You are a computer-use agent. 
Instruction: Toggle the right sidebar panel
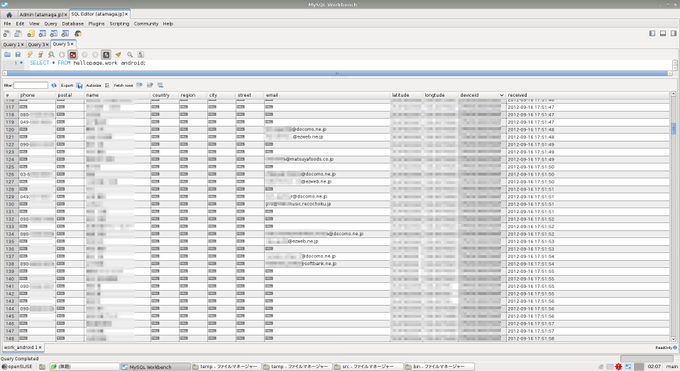point(673,33)
